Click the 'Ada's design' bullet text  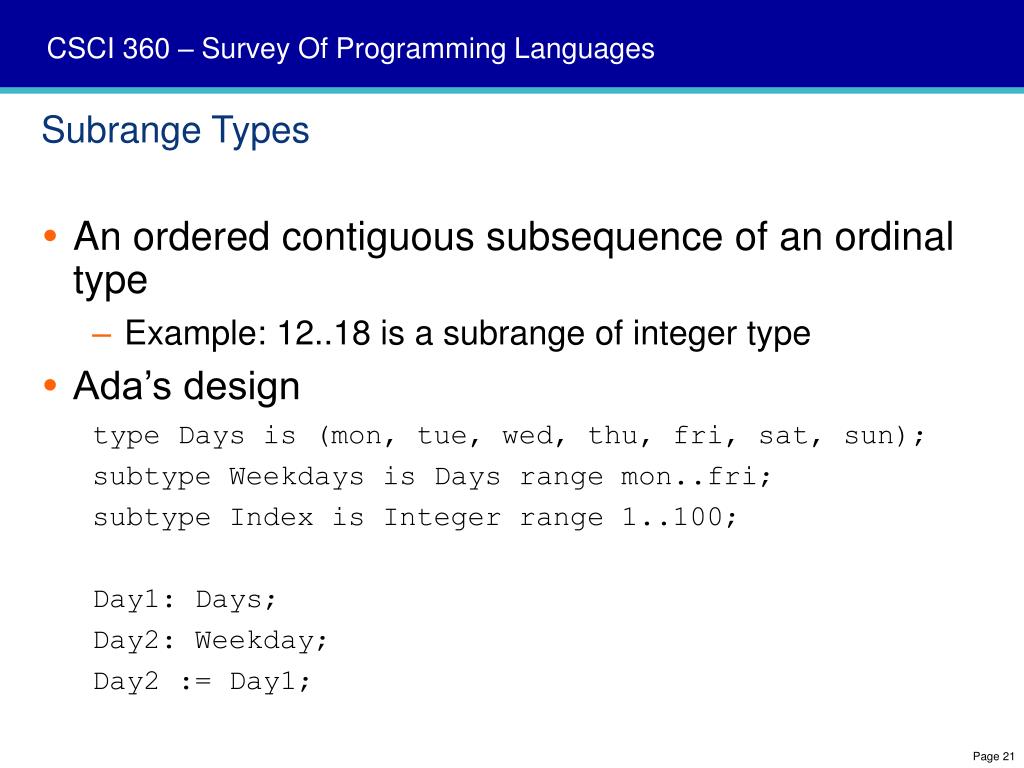(187, 385)
